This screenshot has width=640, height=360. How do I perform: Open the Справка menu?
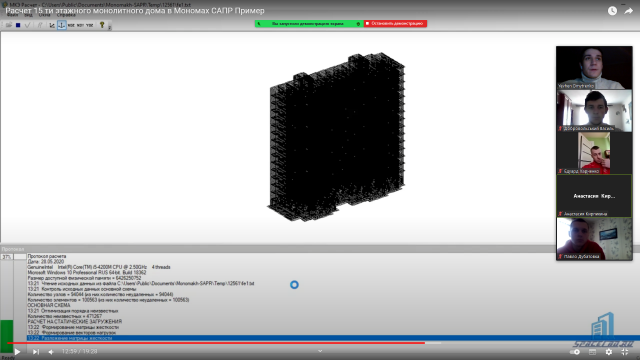(66, 15)
